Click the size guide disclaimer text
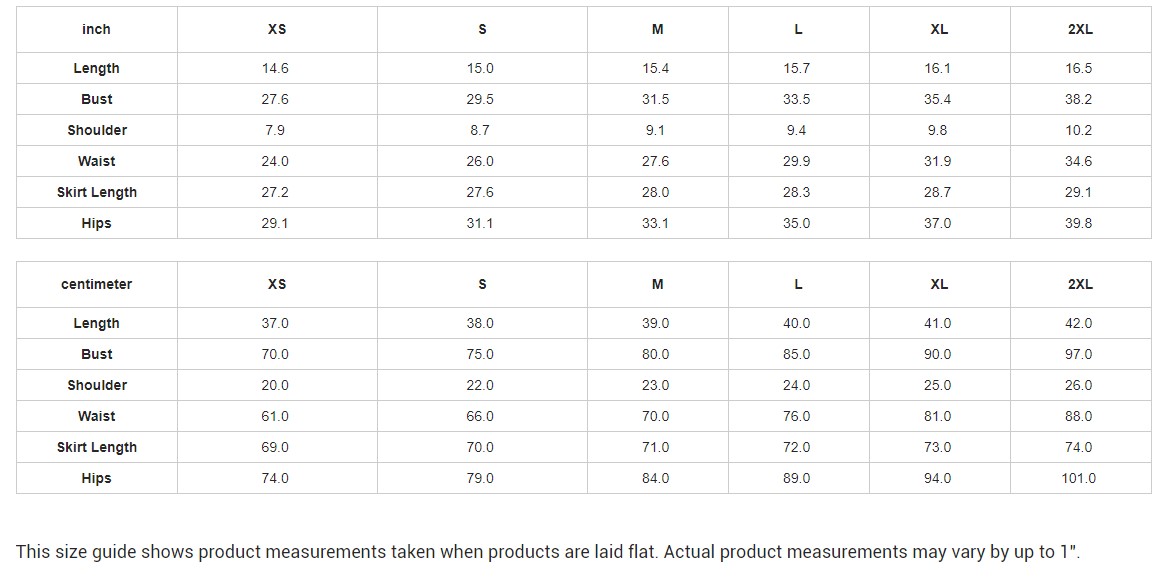The height and width of the screenshot is (577, 1170). [548, 552]
